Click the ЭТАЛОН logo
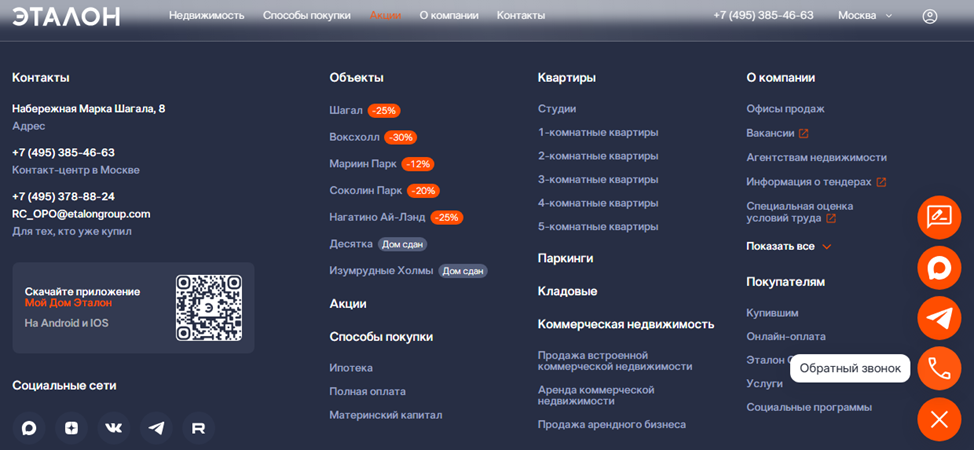Image resolution: width=974 pixels, height=450 pixels. click(x=66, y=16)
